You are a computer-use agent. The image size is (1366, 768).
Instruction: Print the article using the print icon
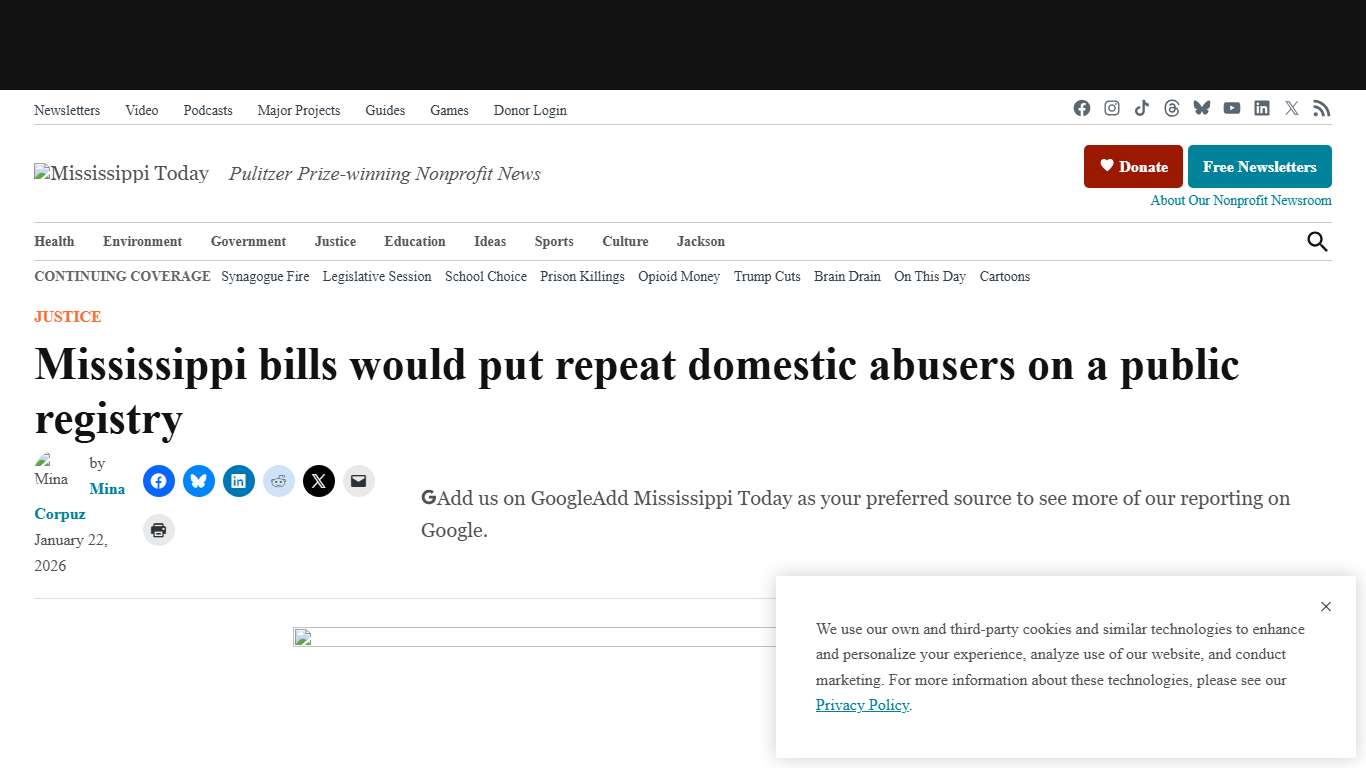(159, 530)
